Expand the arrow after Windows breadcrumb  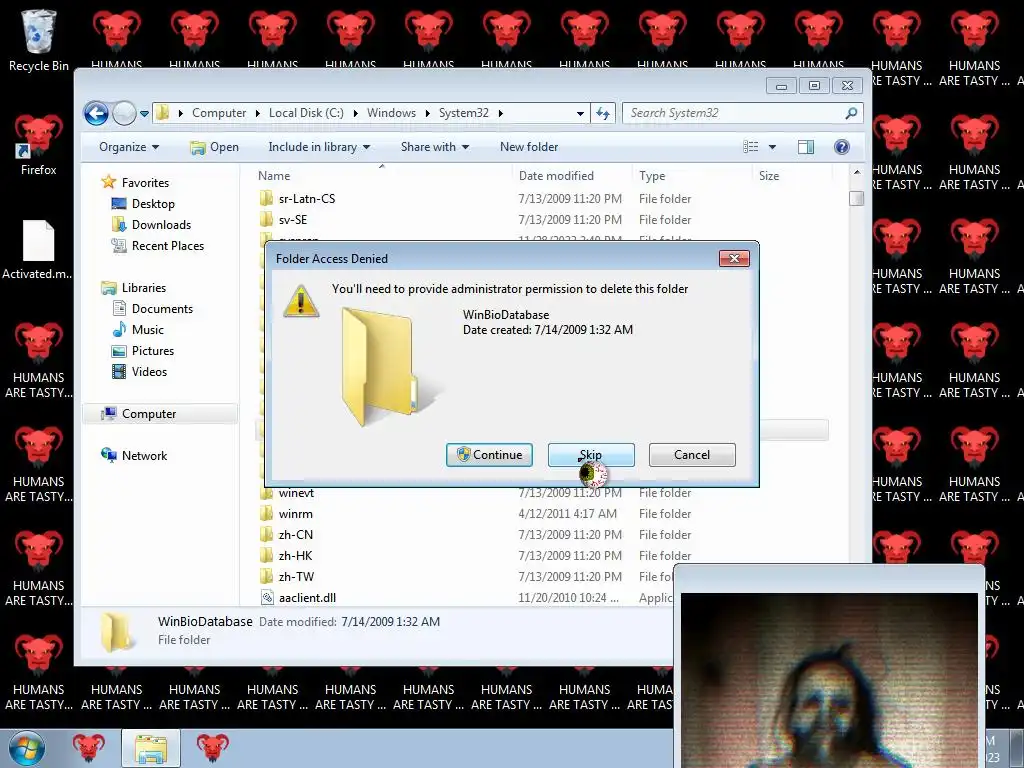[x=428, y=113]
